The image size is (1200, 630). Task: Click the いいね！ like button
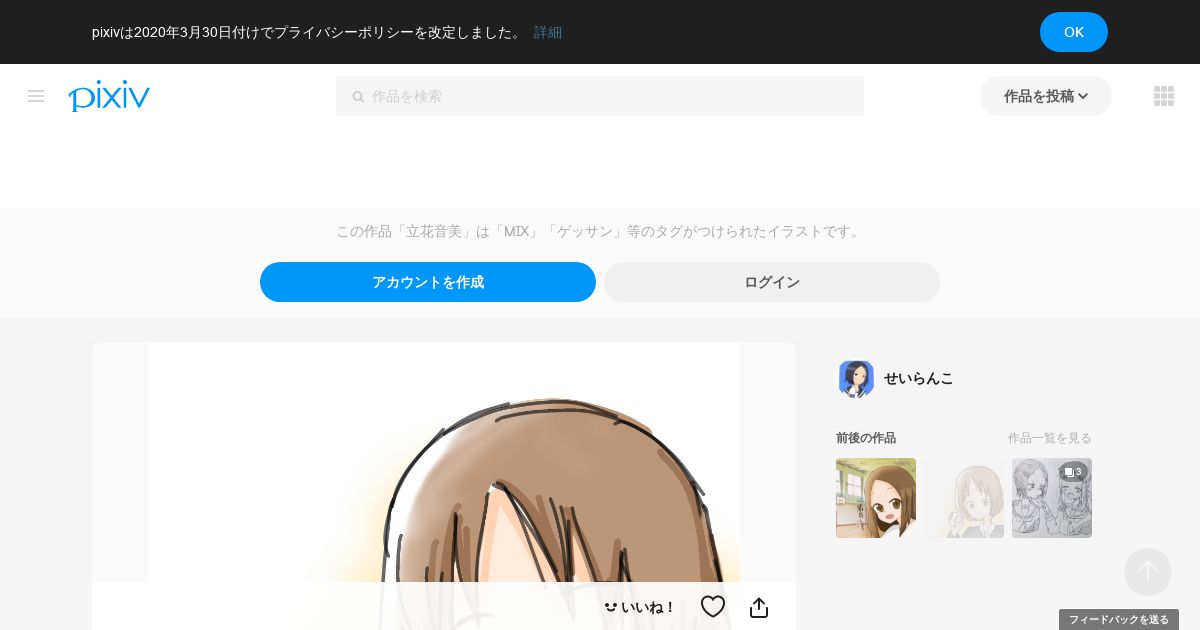640,607
